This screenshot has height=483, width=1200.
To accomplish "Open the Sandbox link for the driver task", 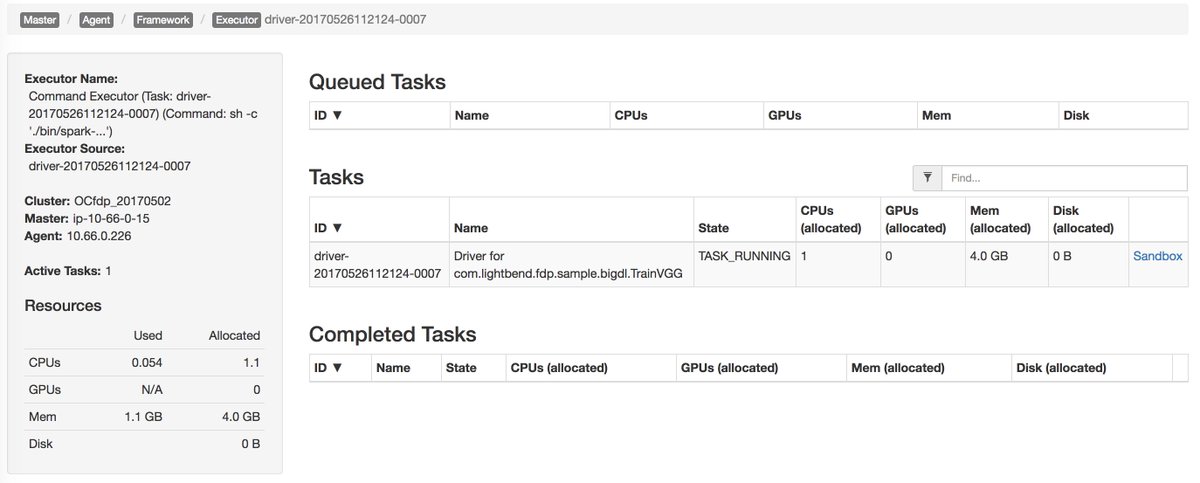I will click(1157, 256).
